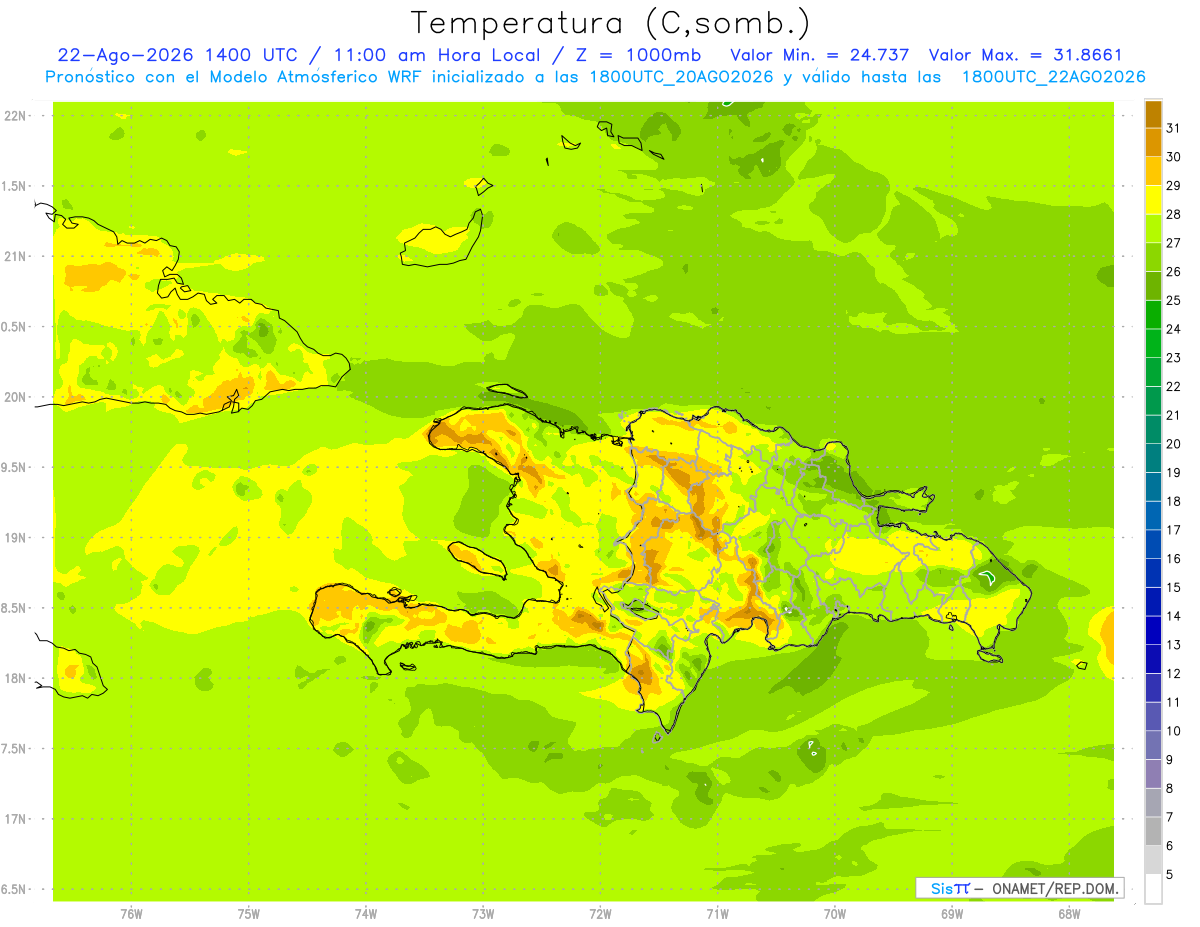Click the legend value "28"
This screenshot has width=1200, height=927.
click(1174, 214)
